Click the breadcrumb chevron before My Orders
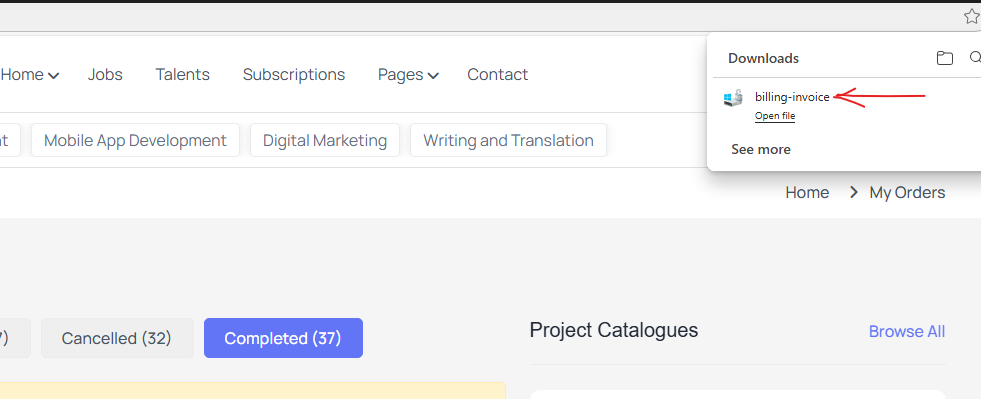Screen dimensions: 981x399 (x=853, y=193)
